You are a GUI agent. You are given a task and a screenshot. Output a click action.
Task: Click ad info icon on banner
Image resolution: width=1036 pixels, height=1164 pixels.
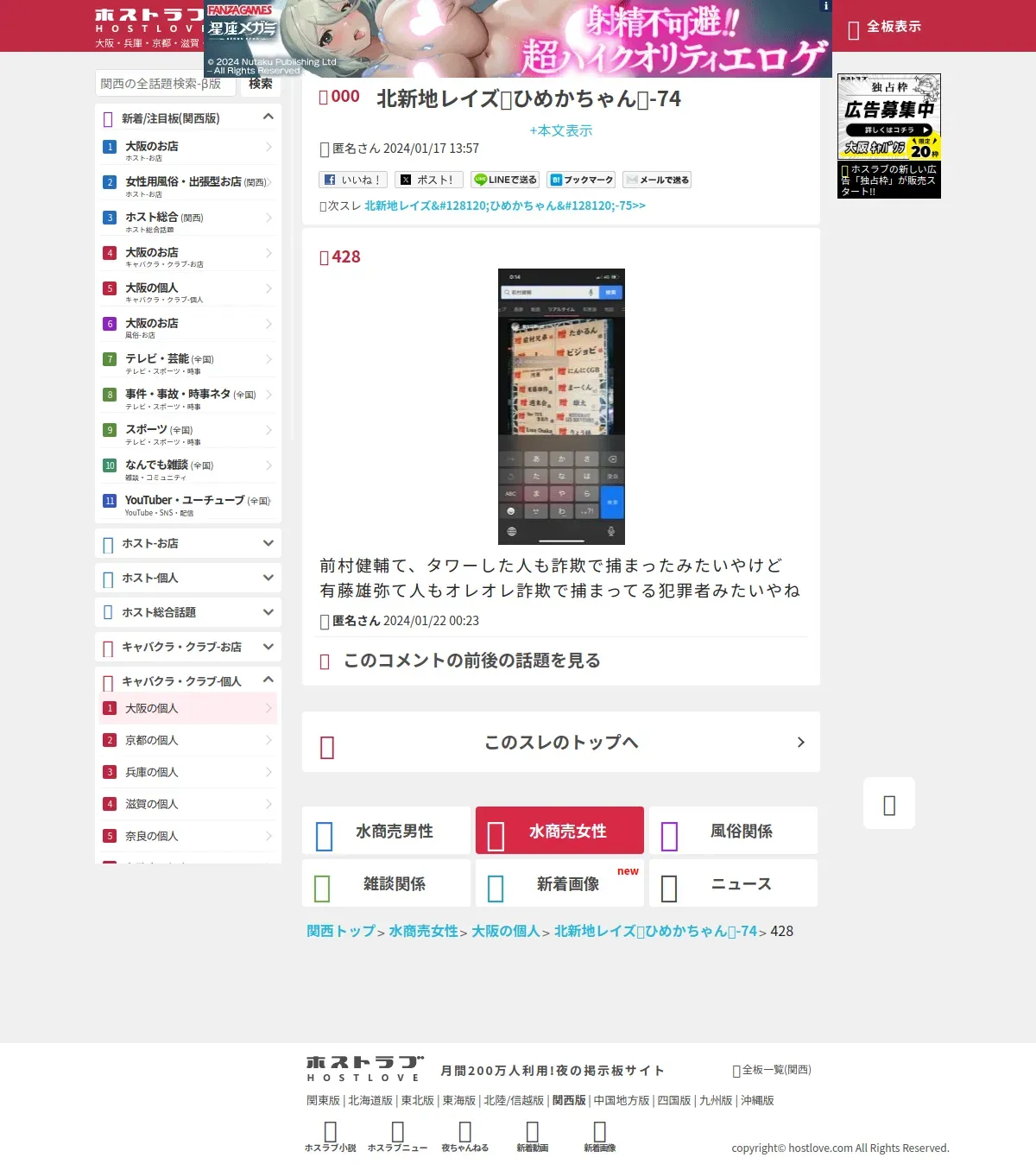pyautogui.click(x=826, y=6)
